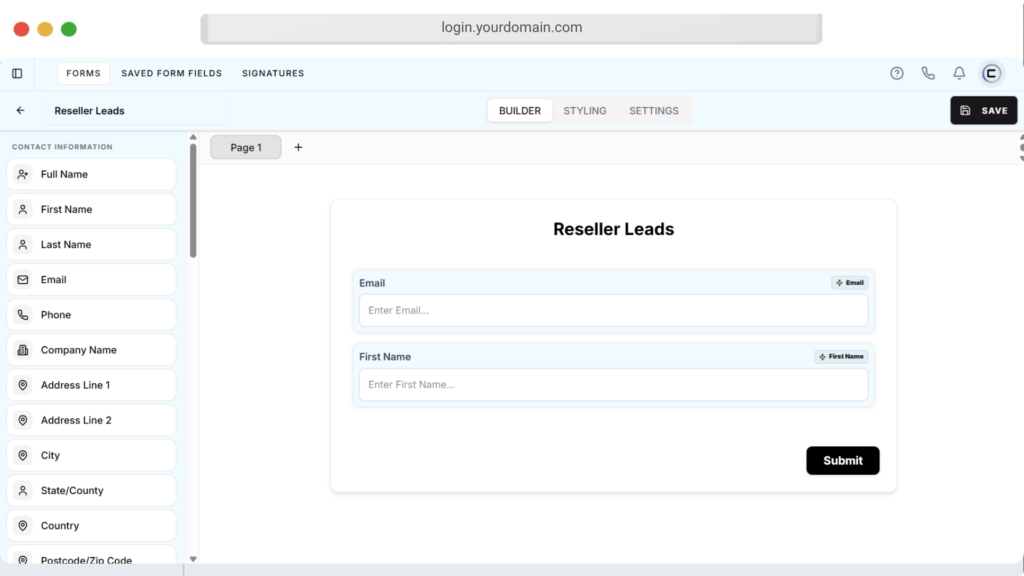Select the Company Name field icon
Screen dimensions: 1024x576
point(23,350)
